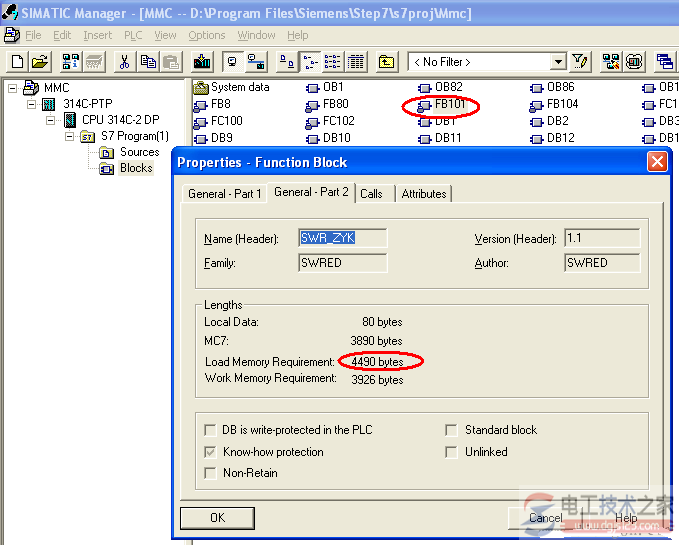Download blocks to PLC toolbar icon
Viewport: 679px width, 545px height.
(202, 61)
